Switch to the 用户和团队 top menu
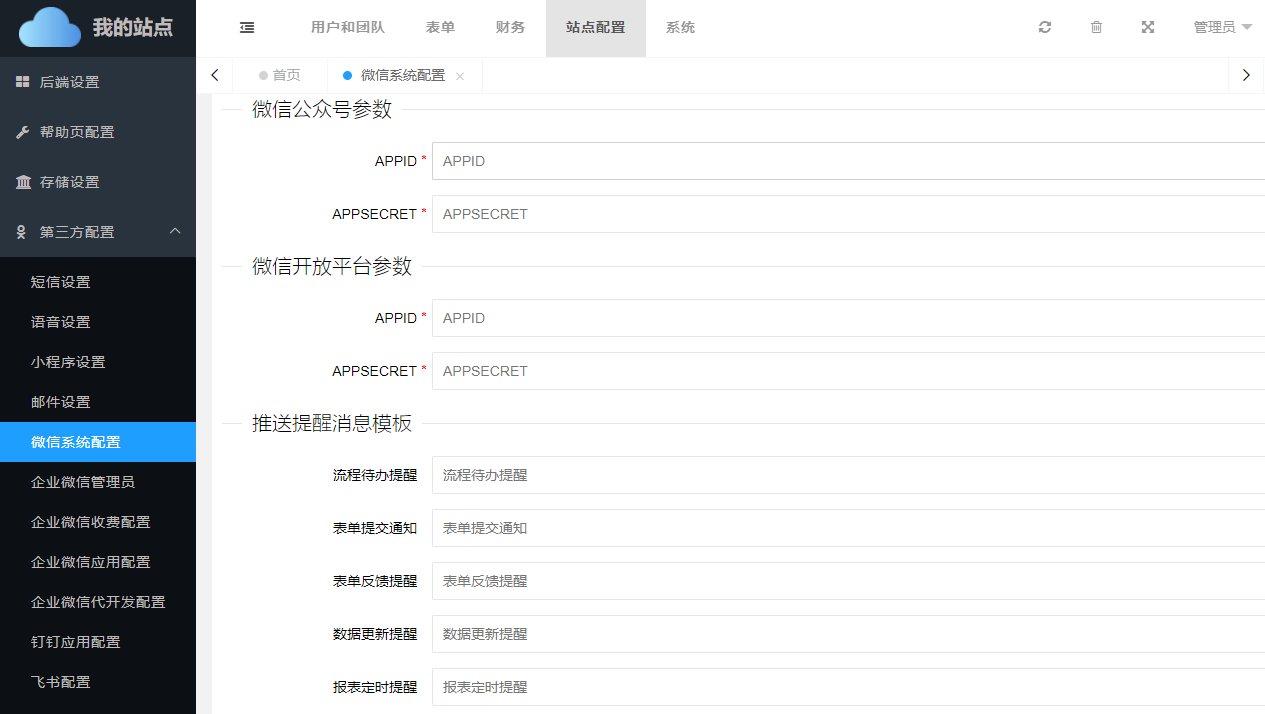The width and height of the screenshot is (1265, 714). click(x=347, y=28)
